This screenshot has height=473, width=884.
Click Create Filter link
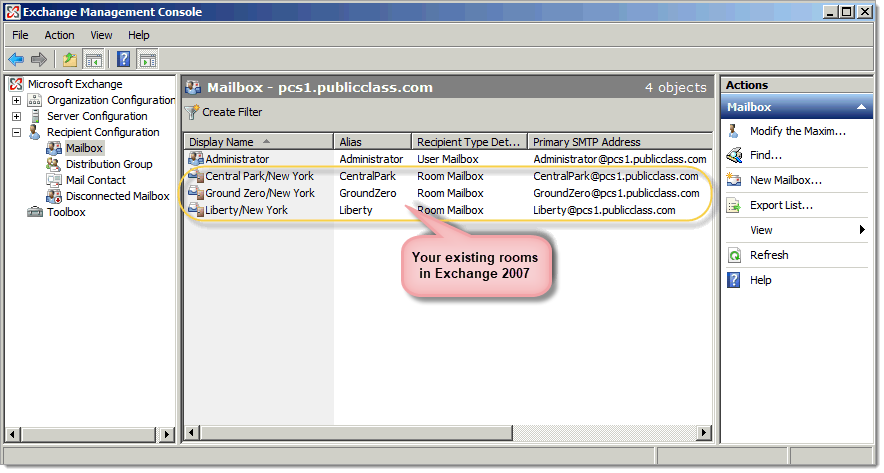point(232,112)
